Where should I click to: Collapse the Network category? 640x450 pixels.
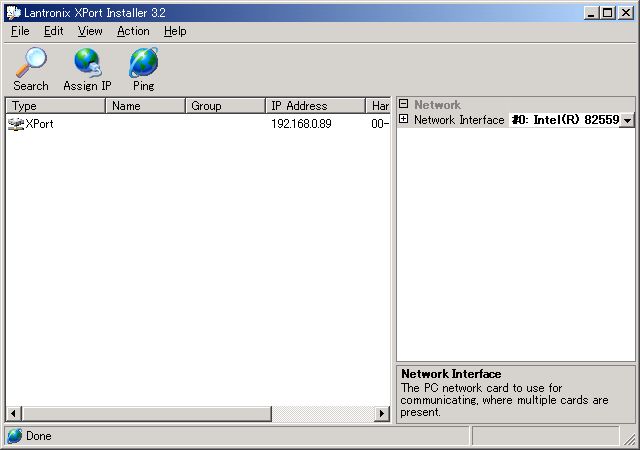click(403, 104)
